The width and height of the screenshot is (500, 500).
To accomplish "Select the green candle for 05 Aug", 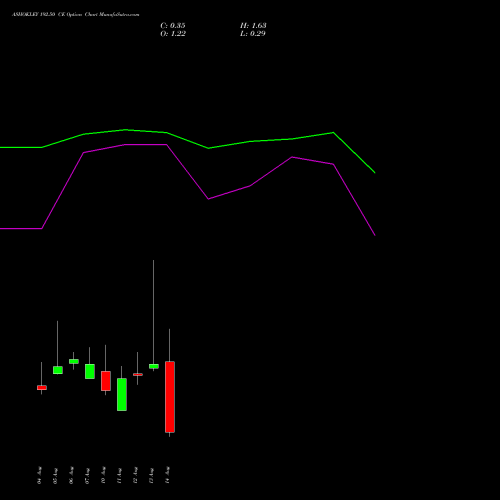I will pos(58,370).
